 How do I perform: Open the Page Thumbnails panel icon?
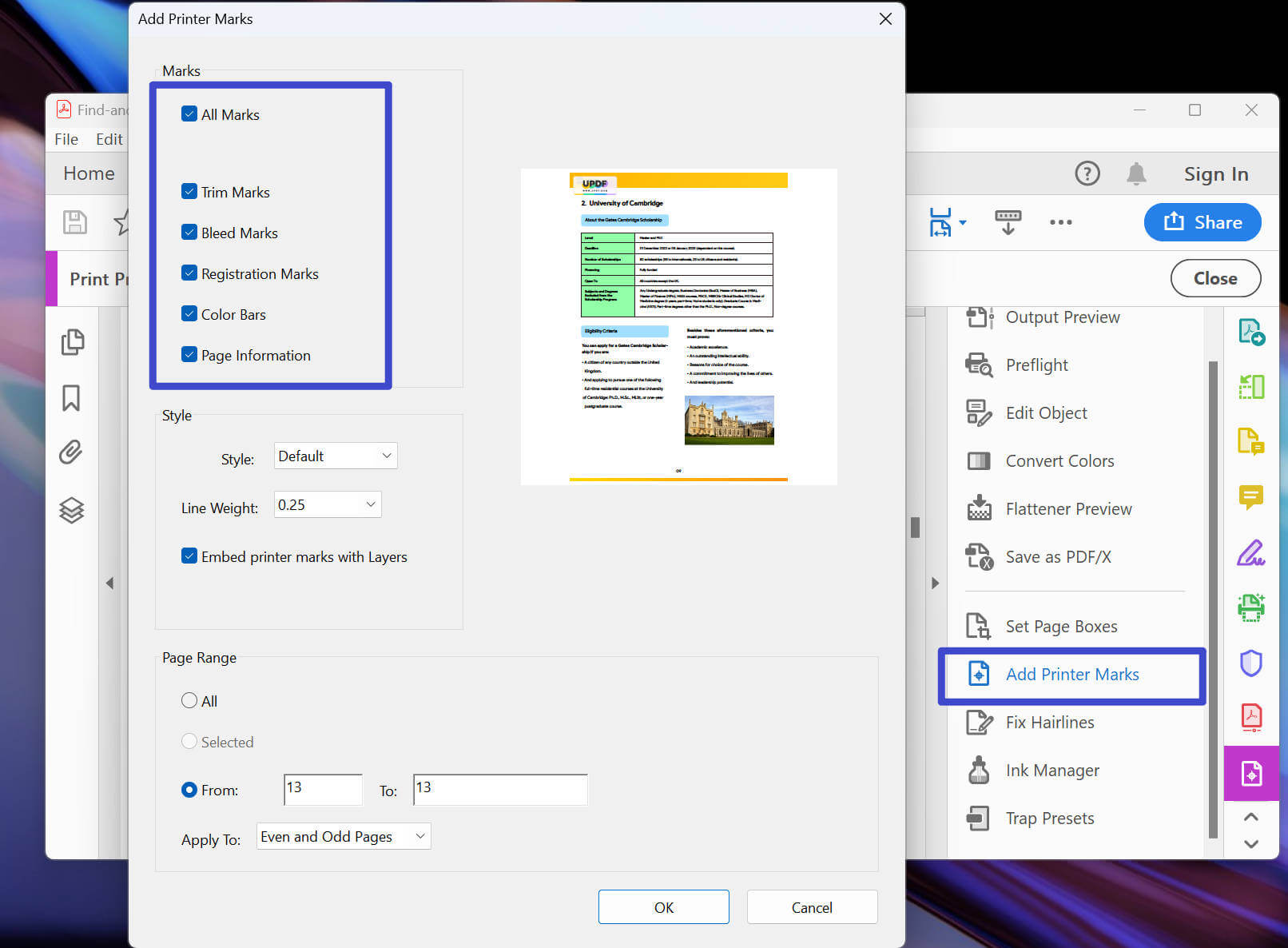point(73,341)
